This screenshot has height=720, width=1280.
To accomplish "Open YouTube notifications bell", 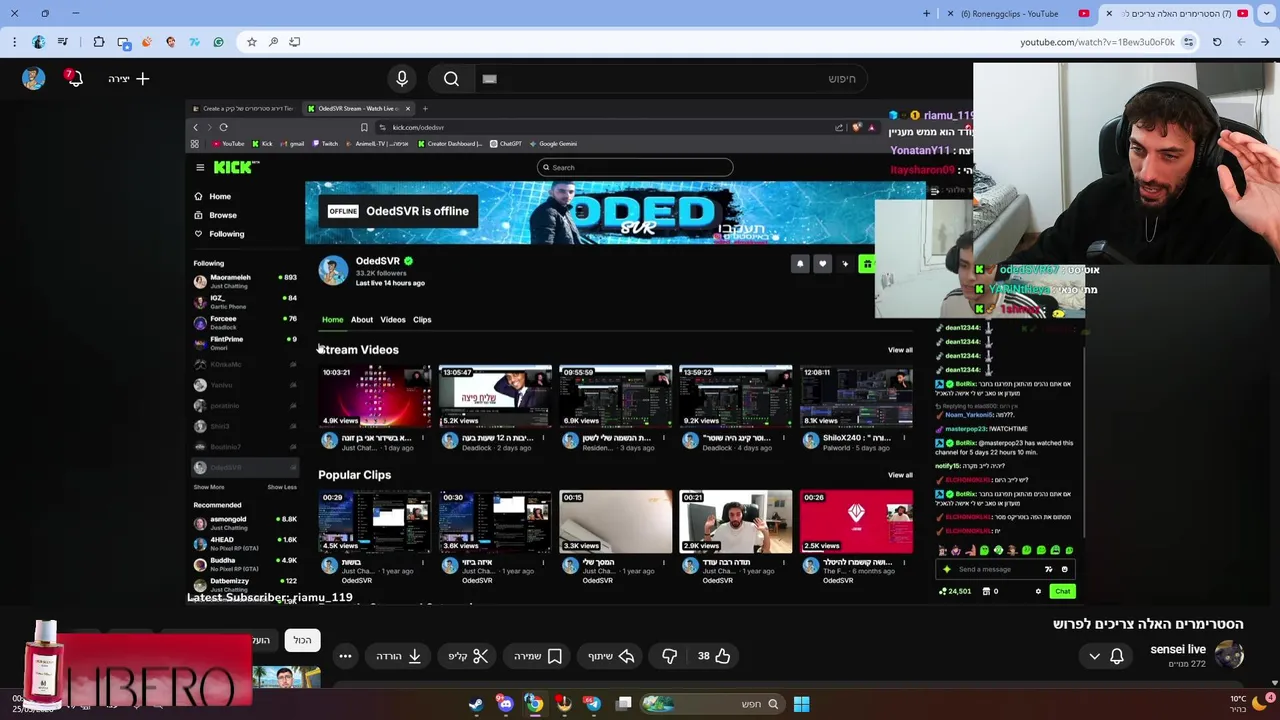I will (x=73, y=79).
